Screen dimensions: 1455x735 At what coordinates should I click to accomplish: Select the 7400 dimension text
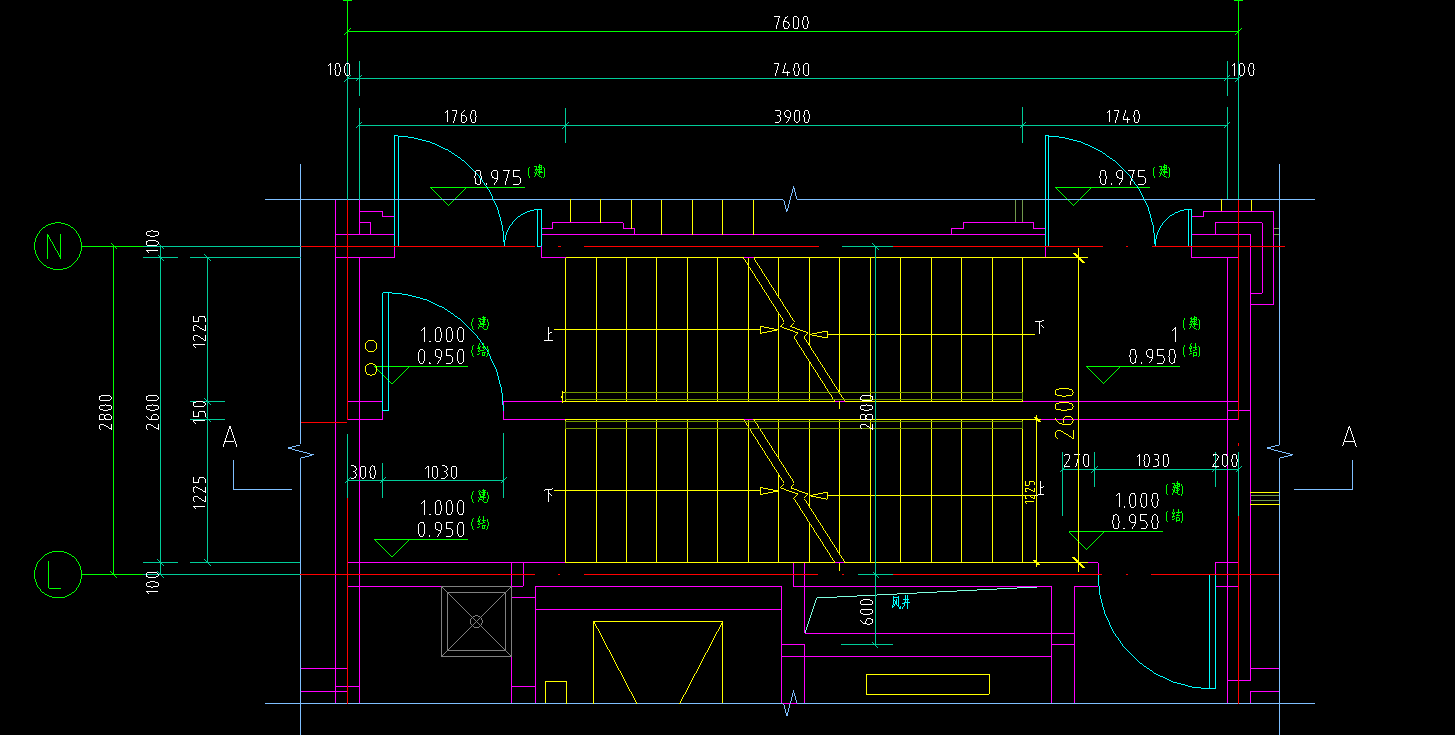[x=791, y=70]
